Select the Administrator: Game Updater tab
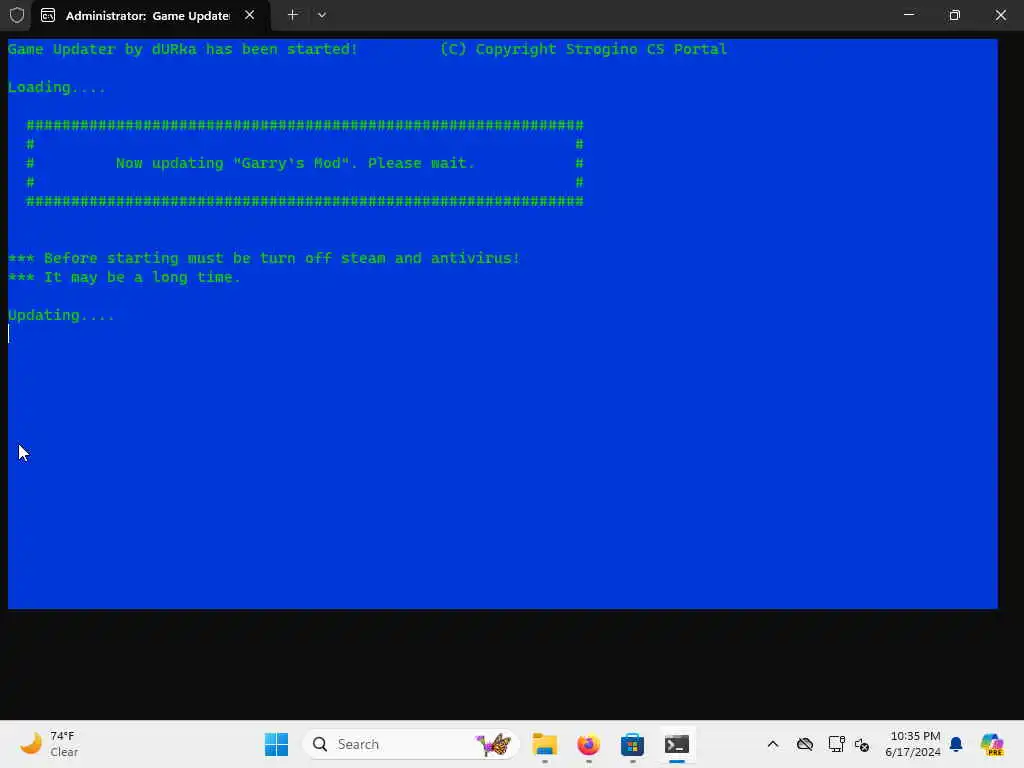The image size is (1024, 768). coord(149,16)
